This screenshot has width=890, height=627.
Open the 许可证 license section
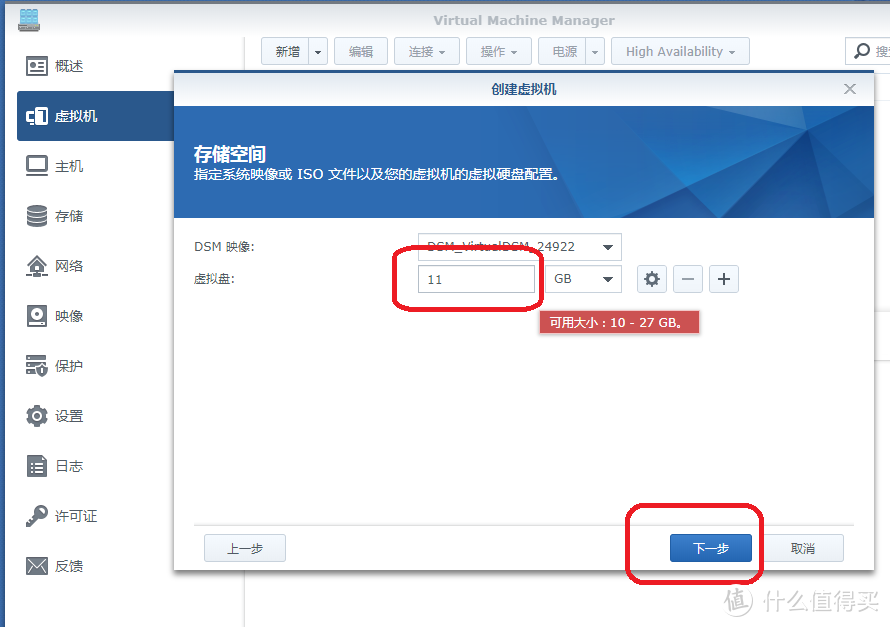click(61, 516)
